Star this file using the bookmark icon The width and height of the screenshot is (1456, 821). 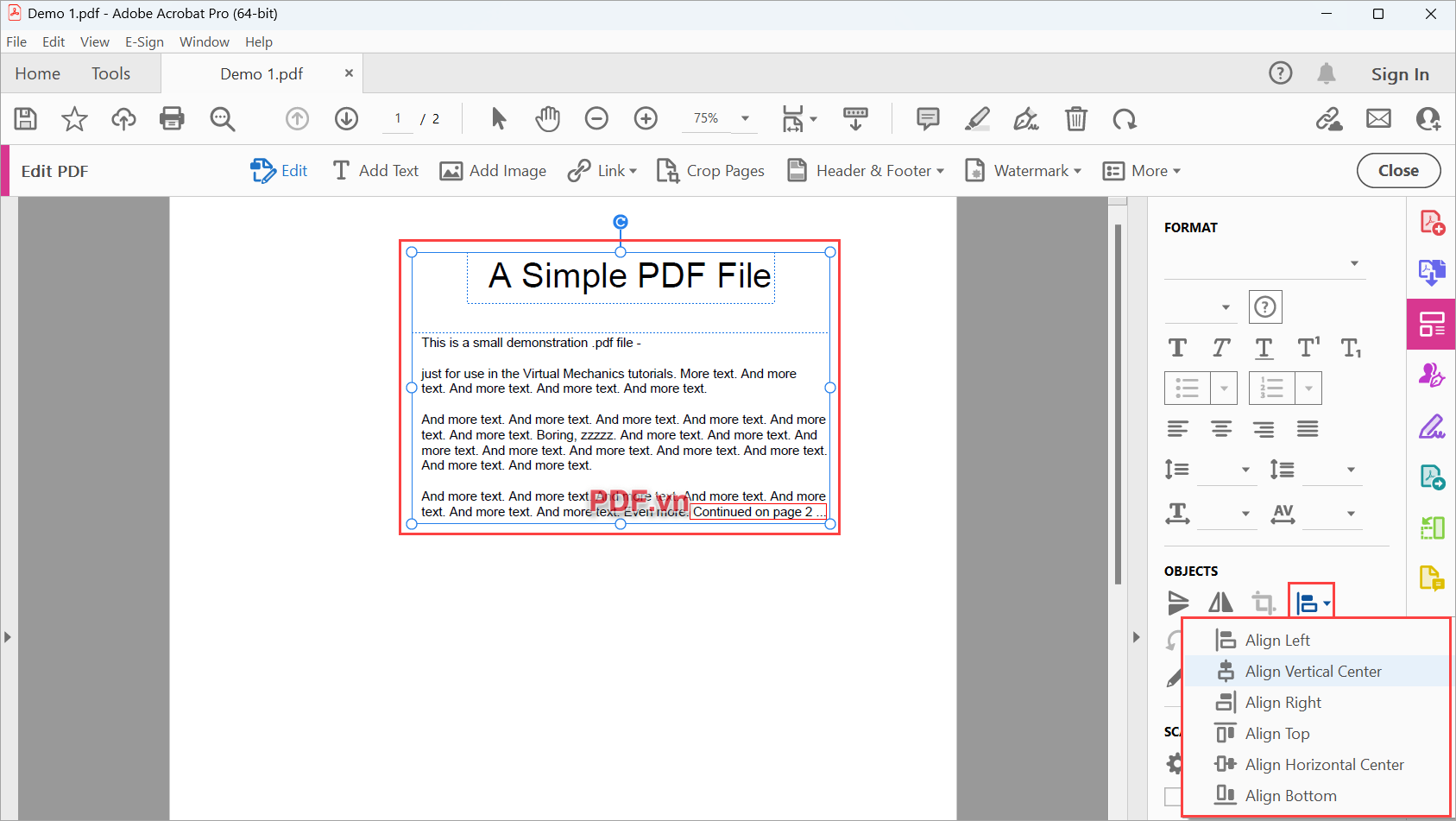point(74,118)
